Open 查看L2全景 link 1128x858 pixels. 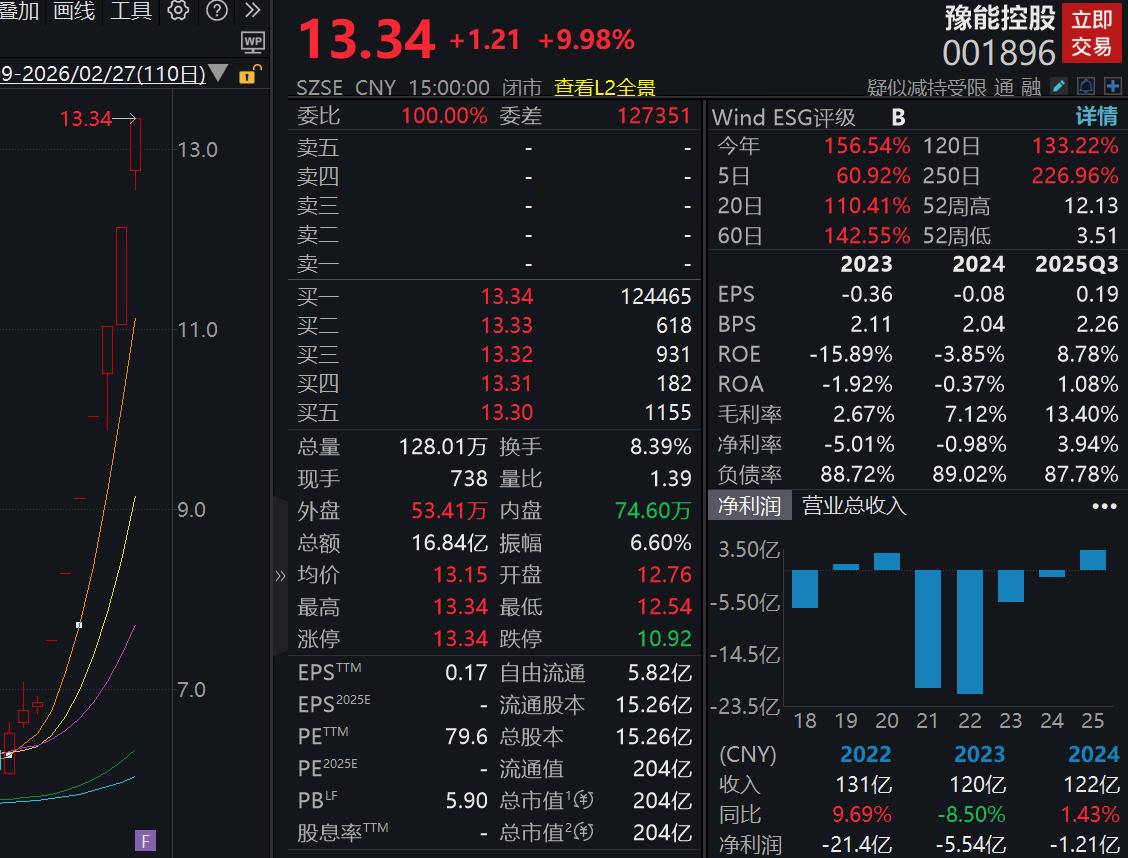pyautogui.click(x=604, y=88)
